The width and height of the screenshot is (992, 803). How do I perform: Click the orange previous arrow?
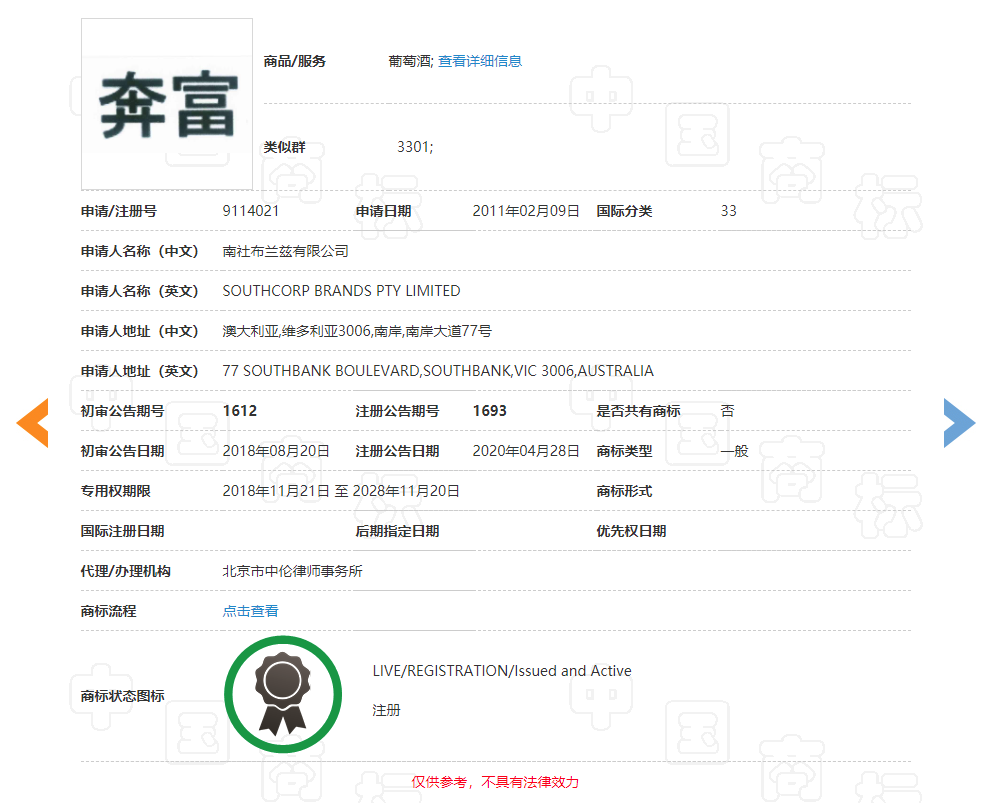33,423
